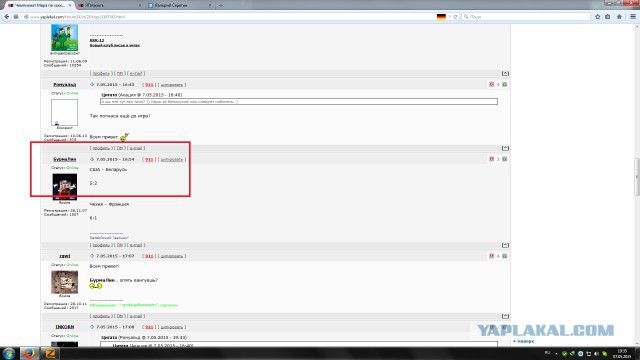The height and width of the screenshot is (360, 640).
Task: Open PM link just above the 16:54 post
Action: click(120, 148)
